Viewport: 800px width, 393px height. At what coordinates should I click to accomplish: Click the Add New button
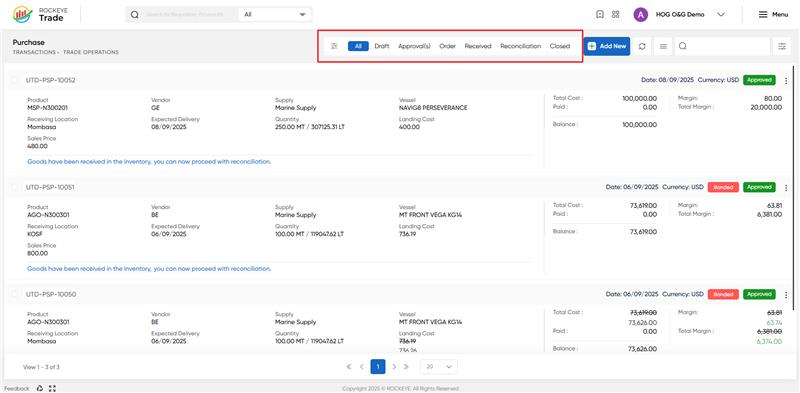point(607,46)
